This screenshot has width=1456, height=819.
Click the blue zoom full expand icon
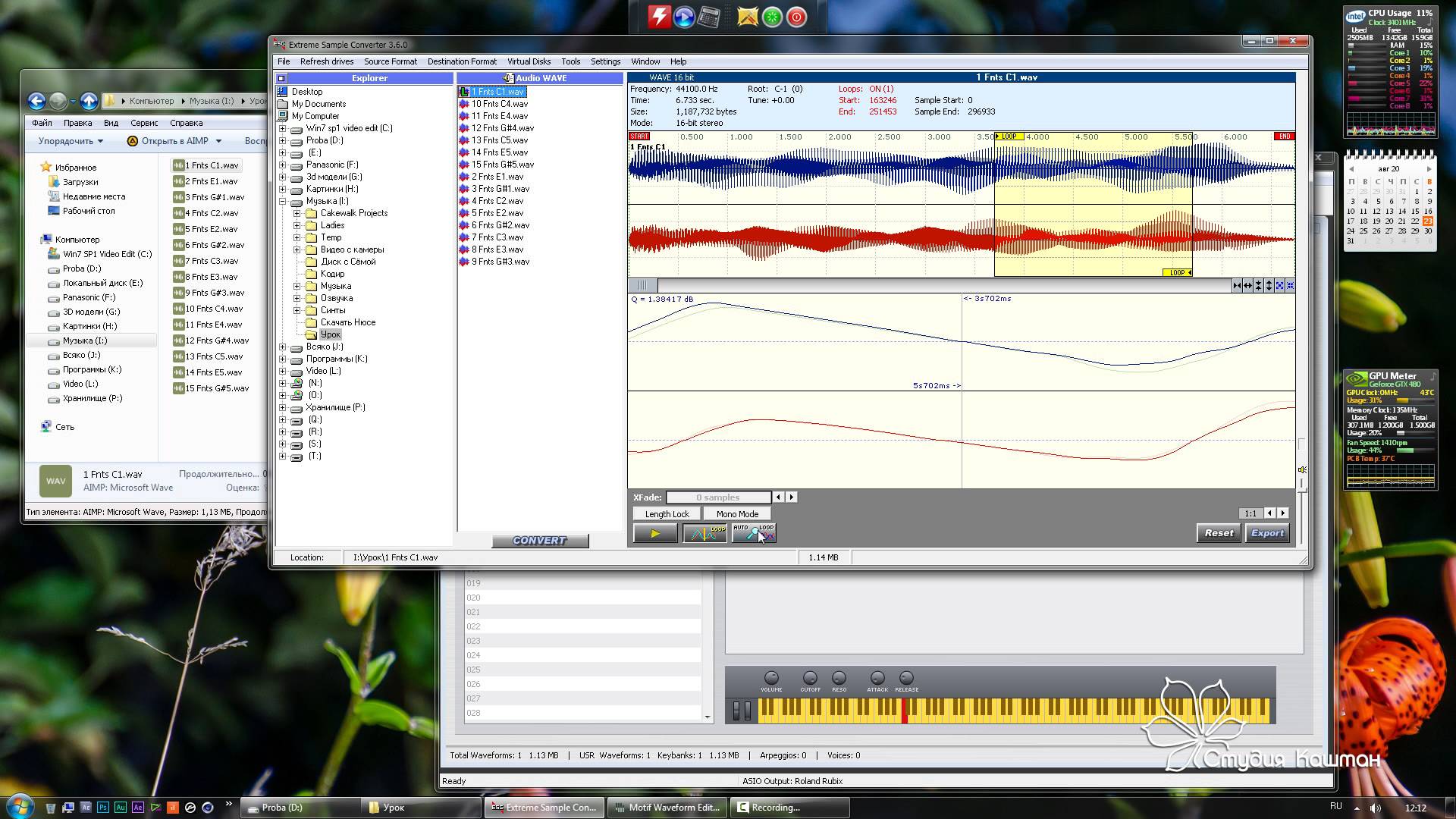coord(1279,286)
